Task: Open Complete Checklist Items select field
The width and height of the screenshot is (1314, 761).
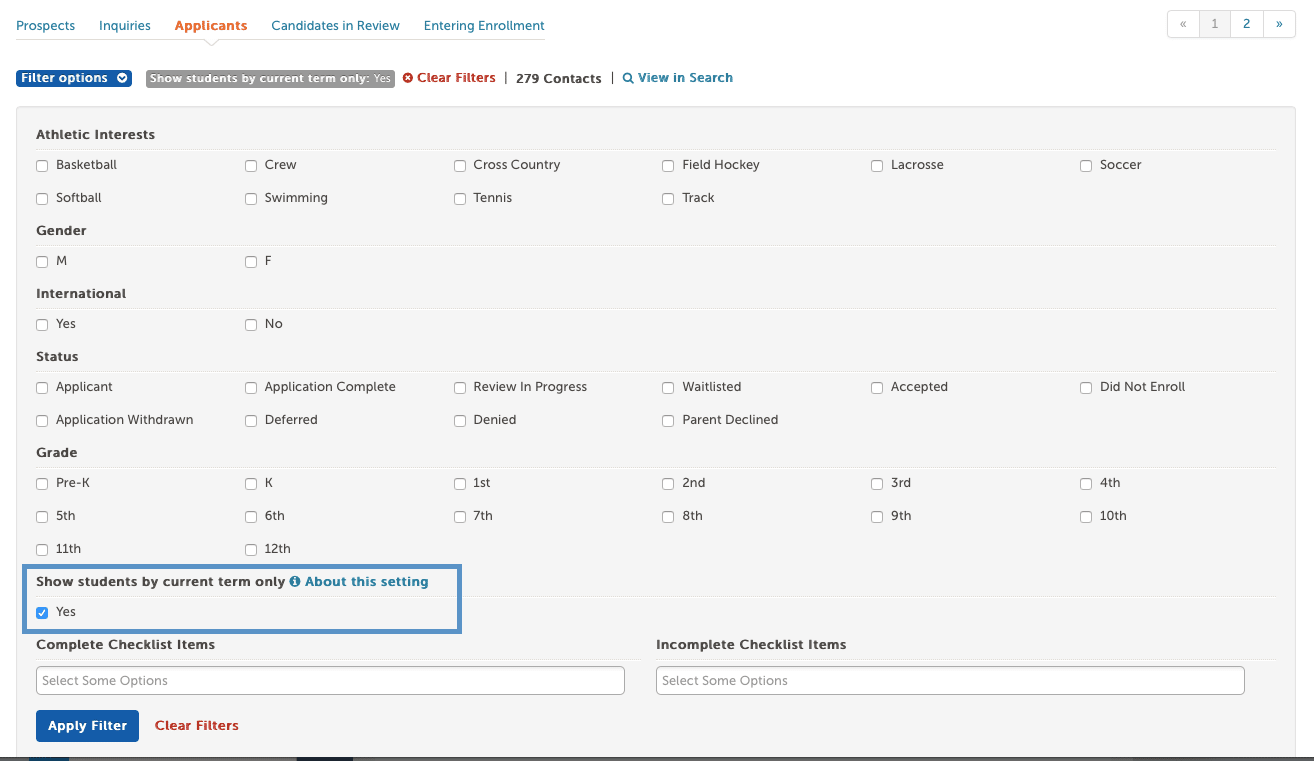Action: click(x=330, y=681)
